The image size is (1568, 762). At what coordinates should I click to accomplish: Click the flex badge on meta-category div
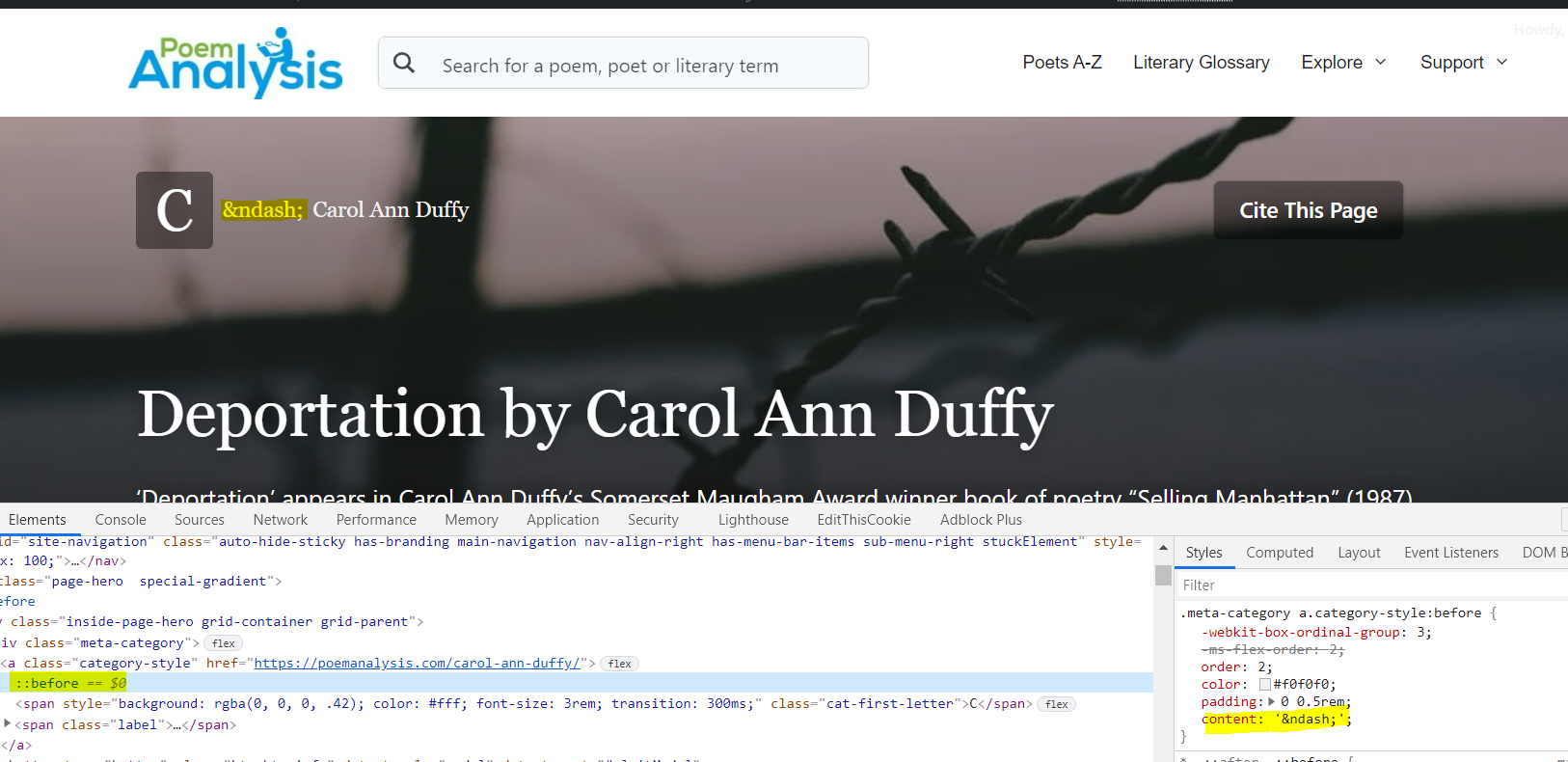223,643
